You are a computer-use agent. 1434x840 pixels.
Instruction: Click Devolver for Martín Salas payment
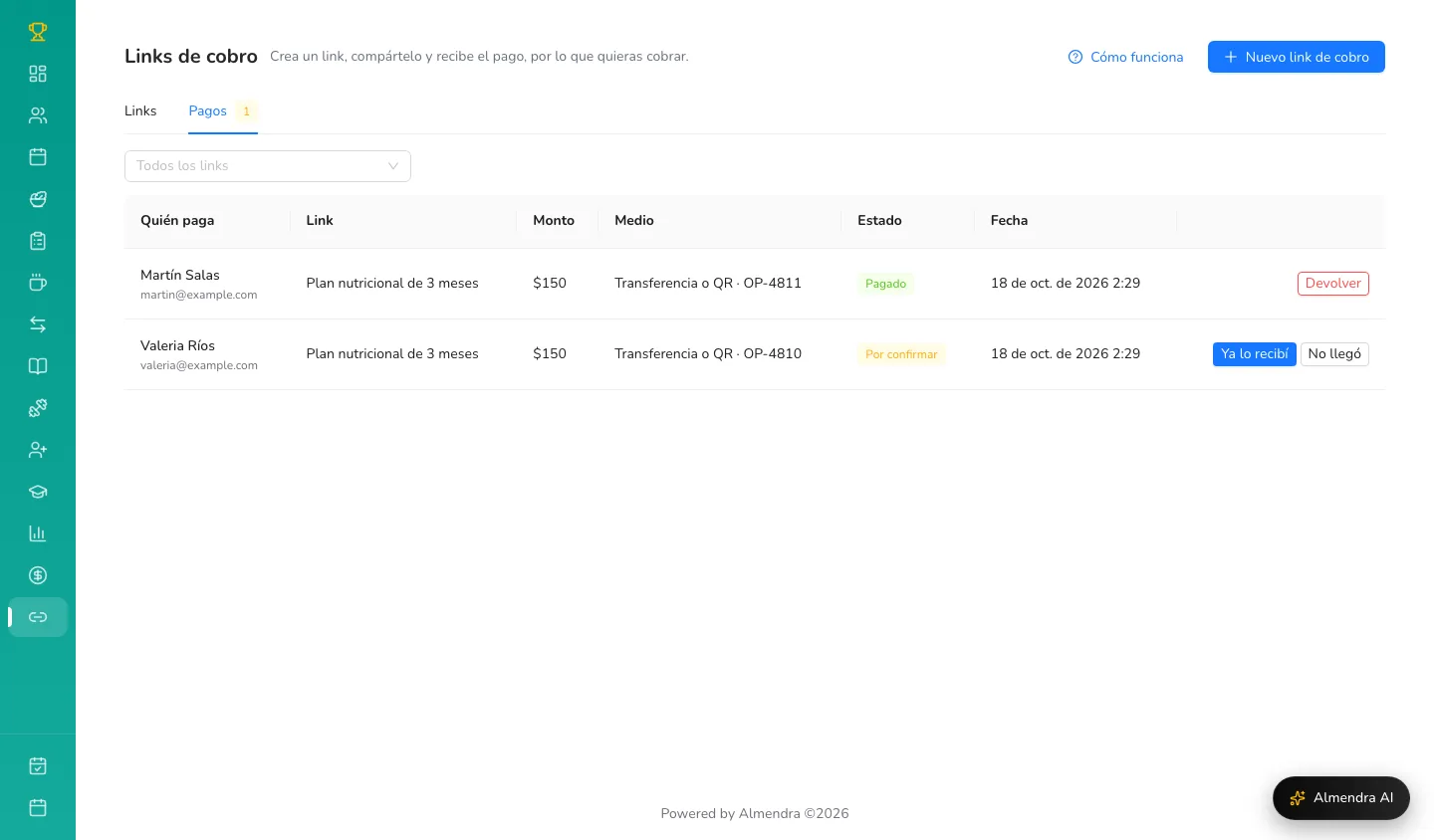1333,284
